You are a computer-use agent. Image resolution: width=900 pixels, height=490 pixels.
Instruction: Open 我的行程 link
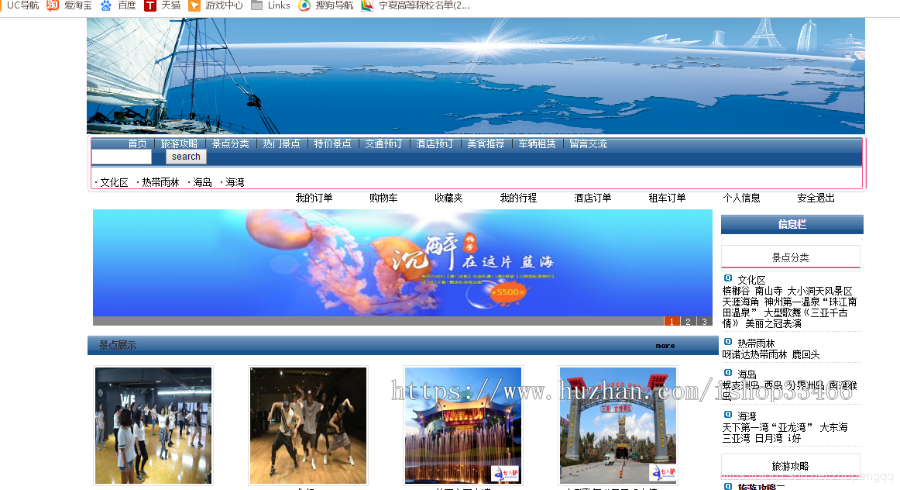[518, 198]
